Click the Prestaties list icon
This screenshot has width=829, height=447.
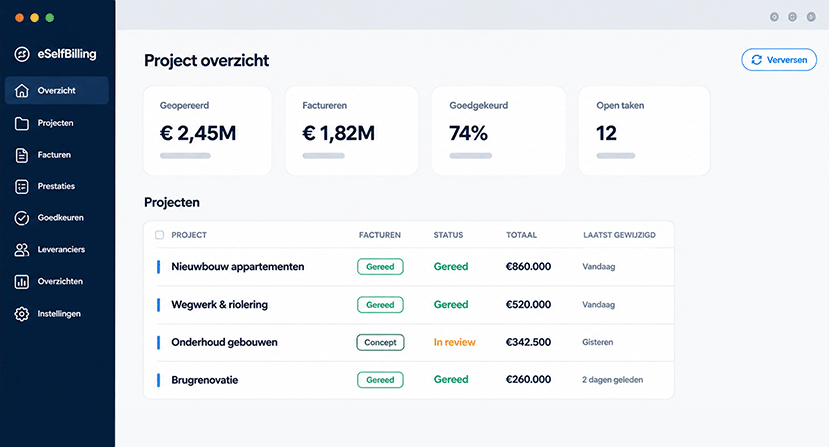tap(22, 186)
